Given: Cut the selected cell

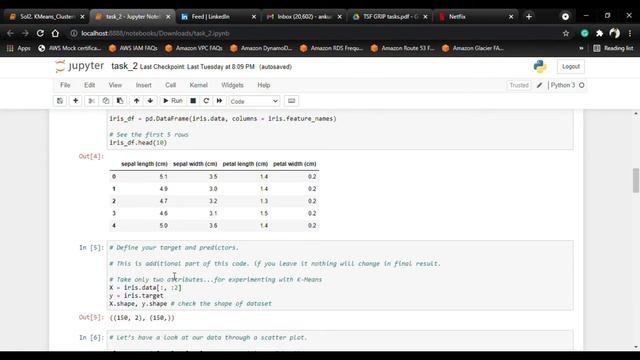Looking at the screenshot, I should [x=91, y=101].
